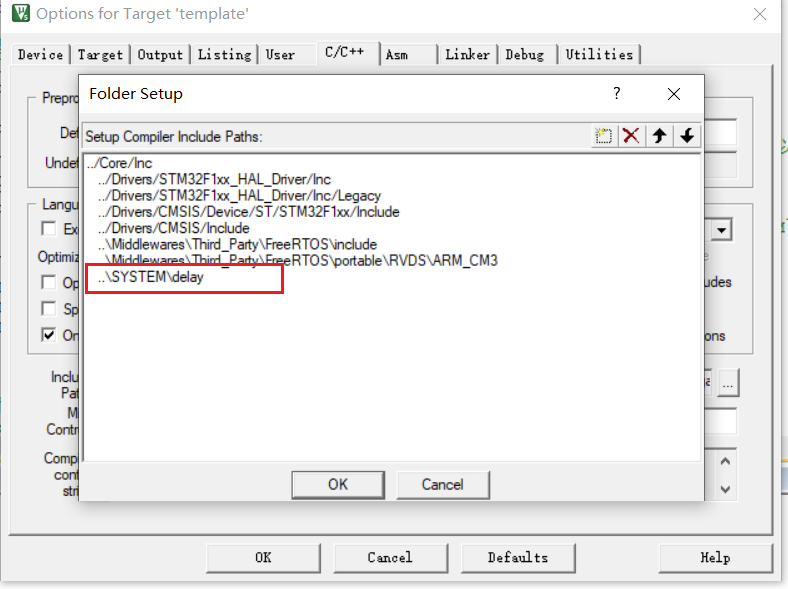Click the include paths browse (...) button

tap(728, 383)
